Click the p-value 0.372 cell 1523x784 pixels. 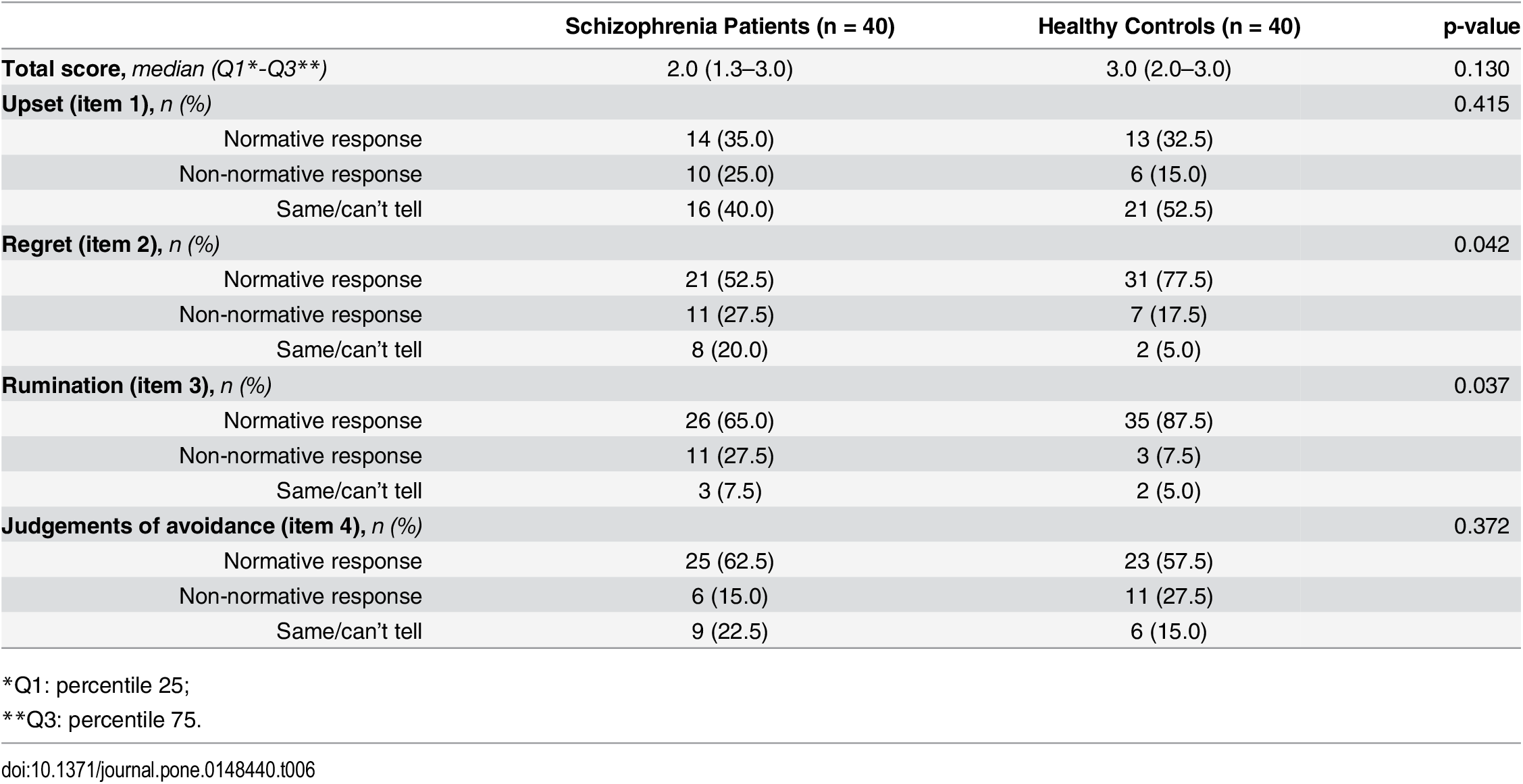pos(1481,526)
